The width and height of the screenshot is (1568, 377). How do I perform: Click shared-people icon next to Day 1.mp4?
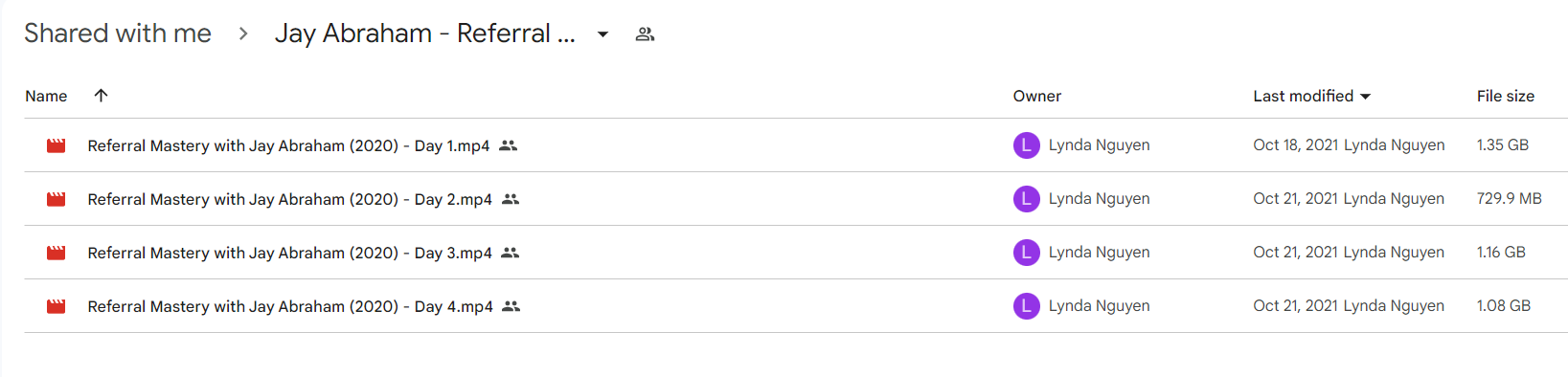(509, 145)
